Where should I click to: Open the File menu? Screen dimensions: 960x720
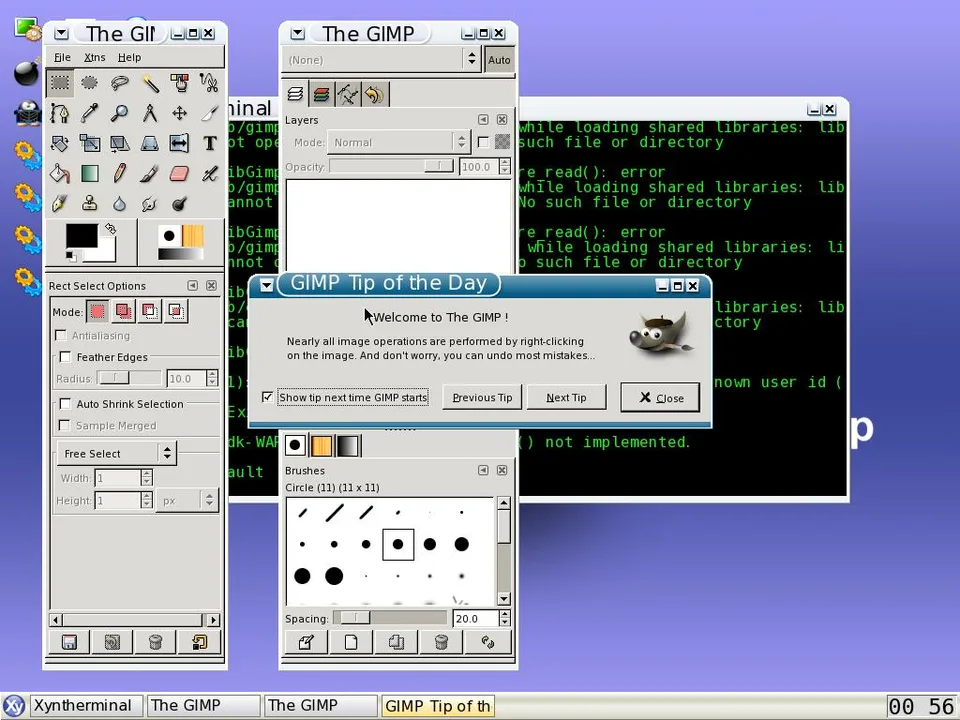tap(62, 57)
